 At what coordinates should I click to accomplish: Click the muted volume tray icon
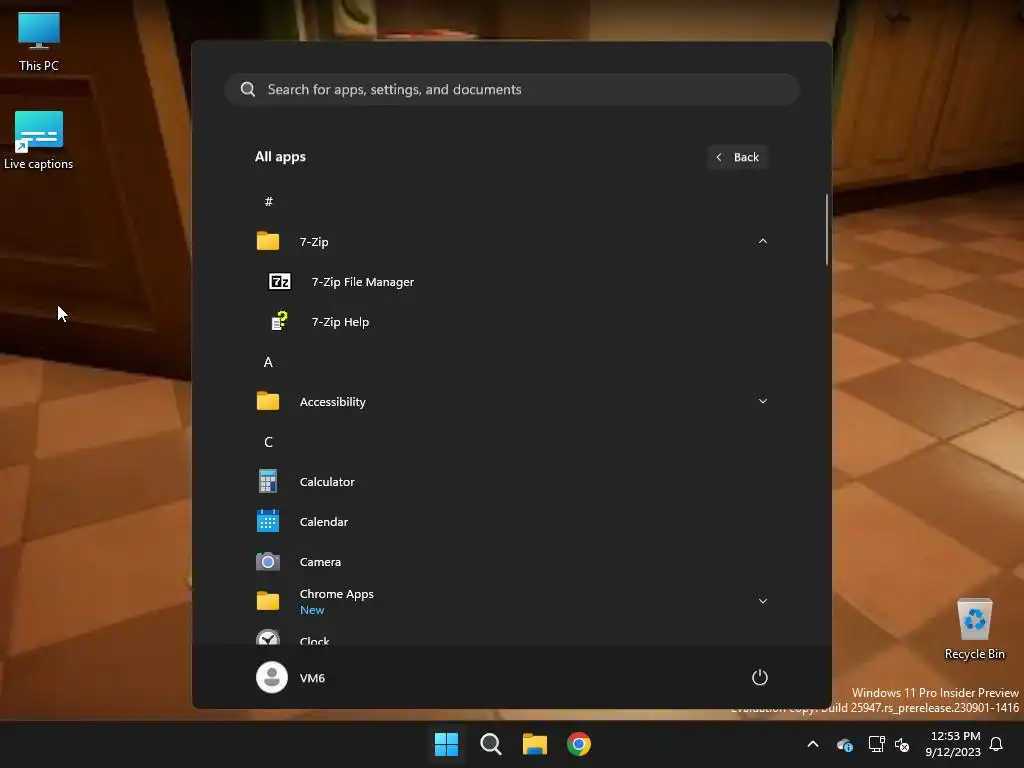902,744
